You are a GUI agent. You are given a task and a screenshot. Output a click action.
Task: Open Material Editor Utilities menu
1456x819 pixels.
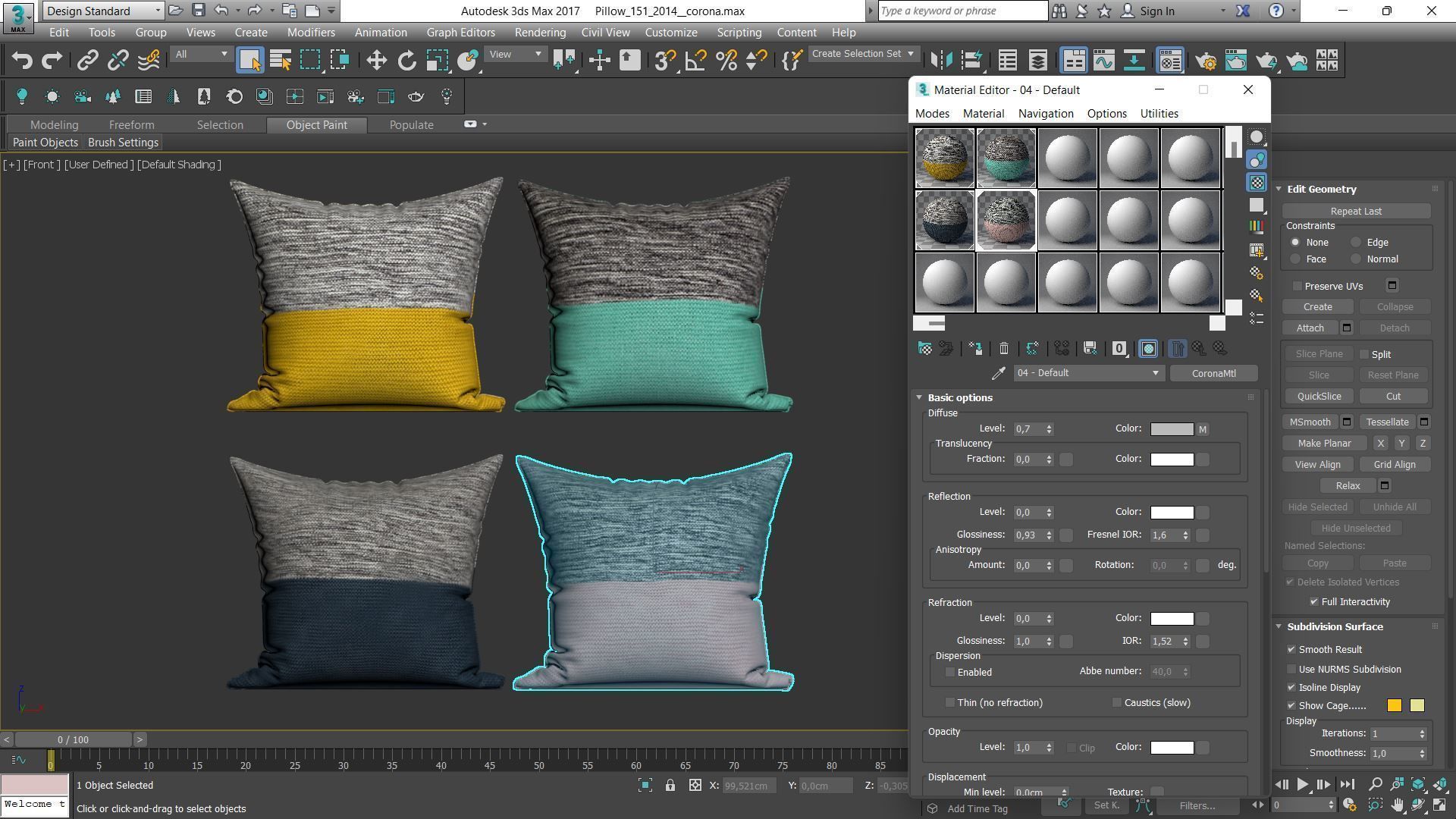[1159, 114]
